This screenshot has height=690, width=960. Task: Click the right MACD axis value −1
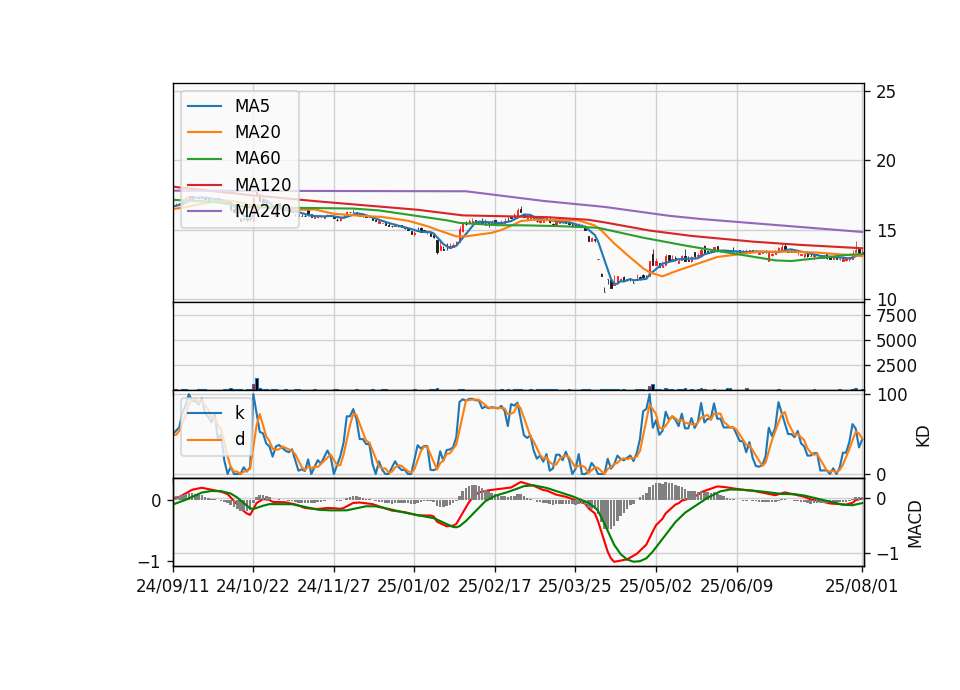pos(887,553)
